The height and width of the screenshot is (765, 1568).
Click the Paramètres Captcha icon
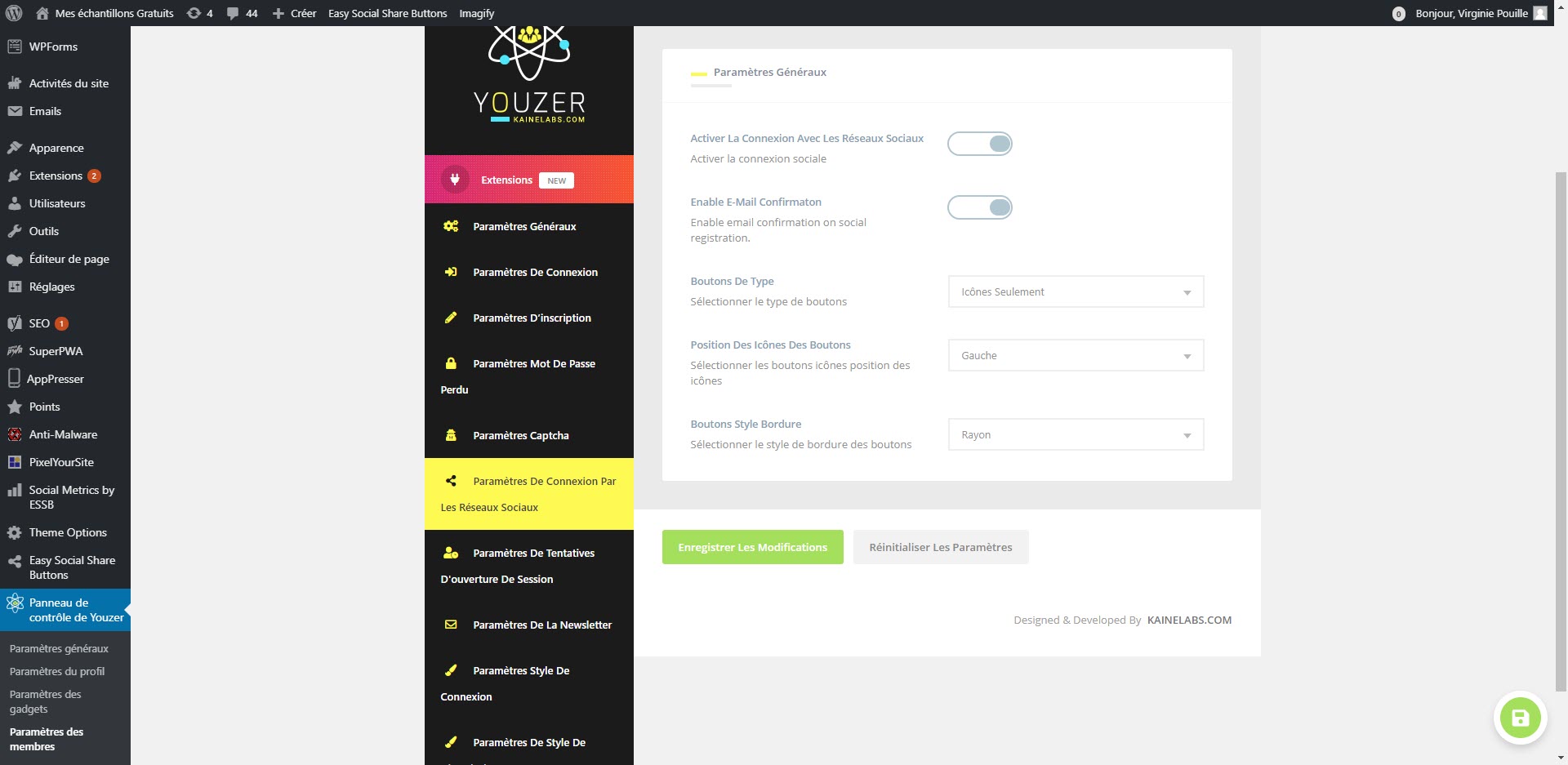coord(451,435)
